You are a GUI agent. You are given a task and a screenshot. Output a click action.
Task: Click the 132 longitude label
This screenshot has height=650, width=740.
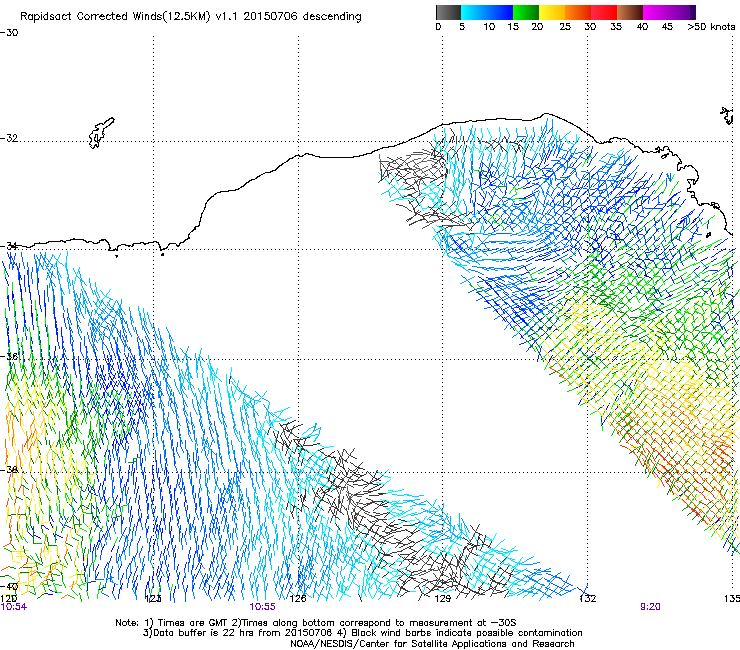pos(587,599)
